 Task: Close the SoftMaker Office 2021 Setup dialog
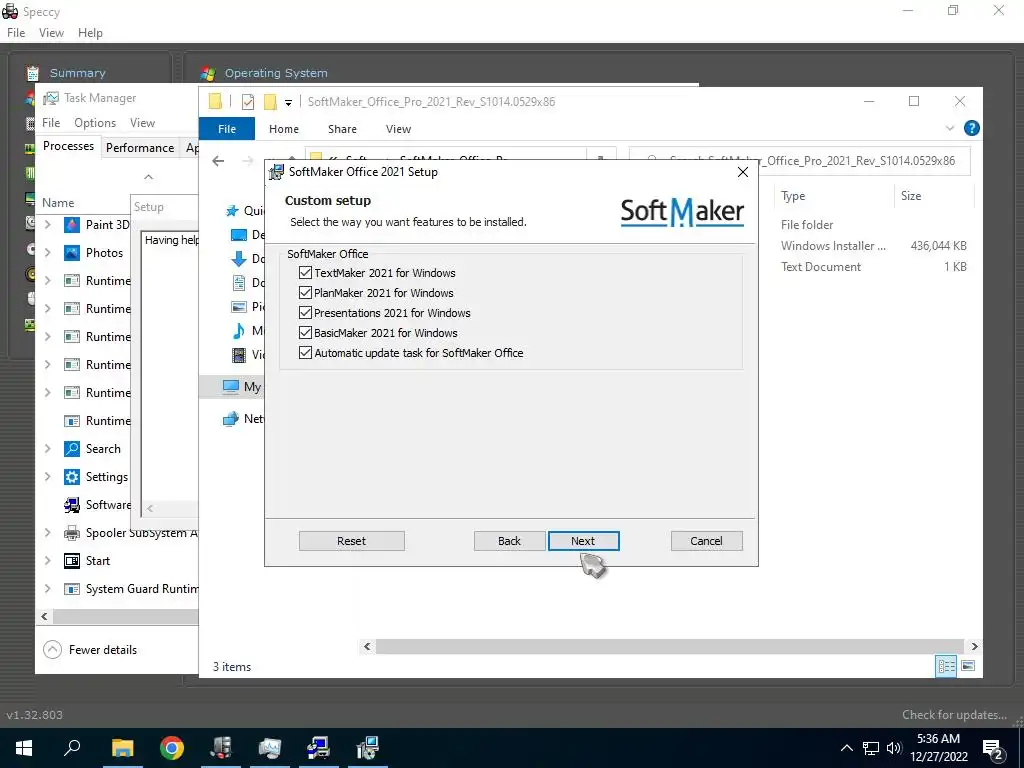click(743, 172)
